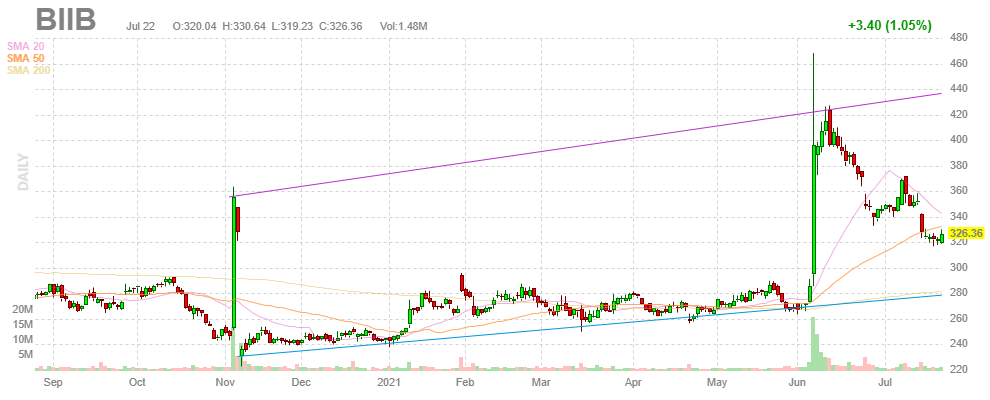Click the Nov month label
The image size is (990, 400).
coord(225,382)
